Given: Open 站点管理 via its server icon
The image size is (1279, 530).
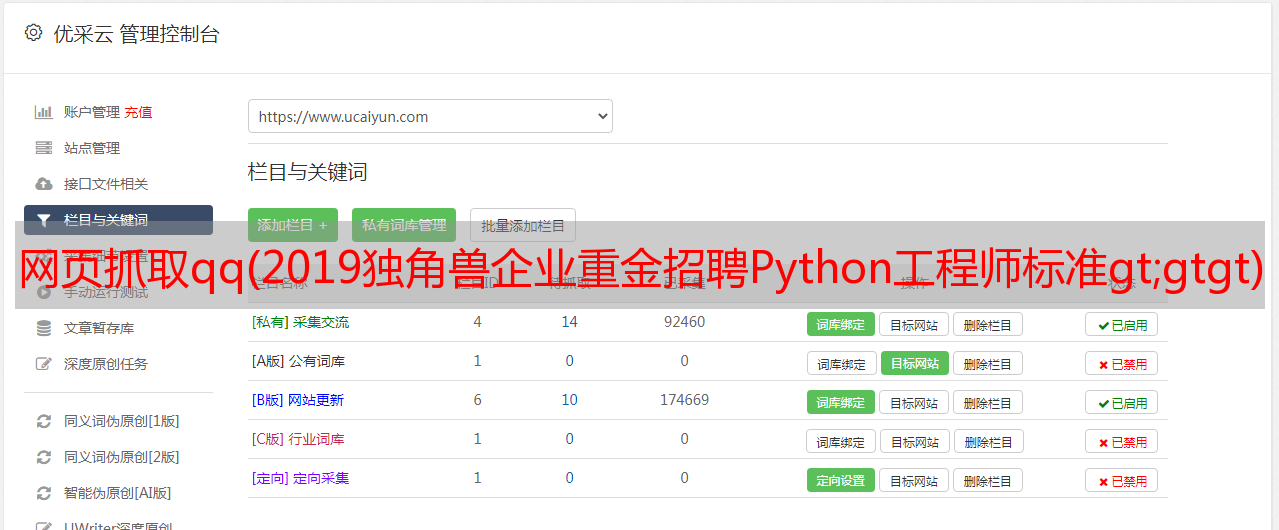Looking at the screenshot, I should point(43,148).
